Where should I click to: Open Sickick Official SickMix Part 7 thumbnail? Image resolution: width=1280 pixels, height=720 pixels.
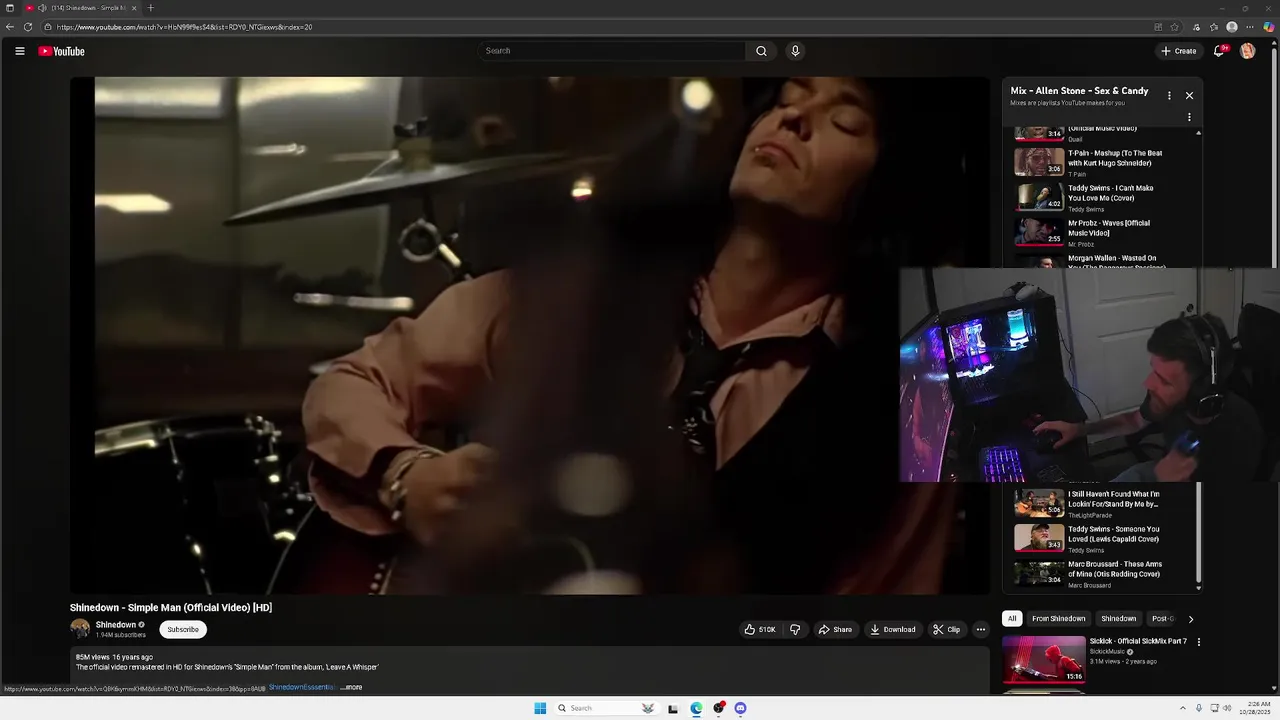click(x=1043, y=660)
